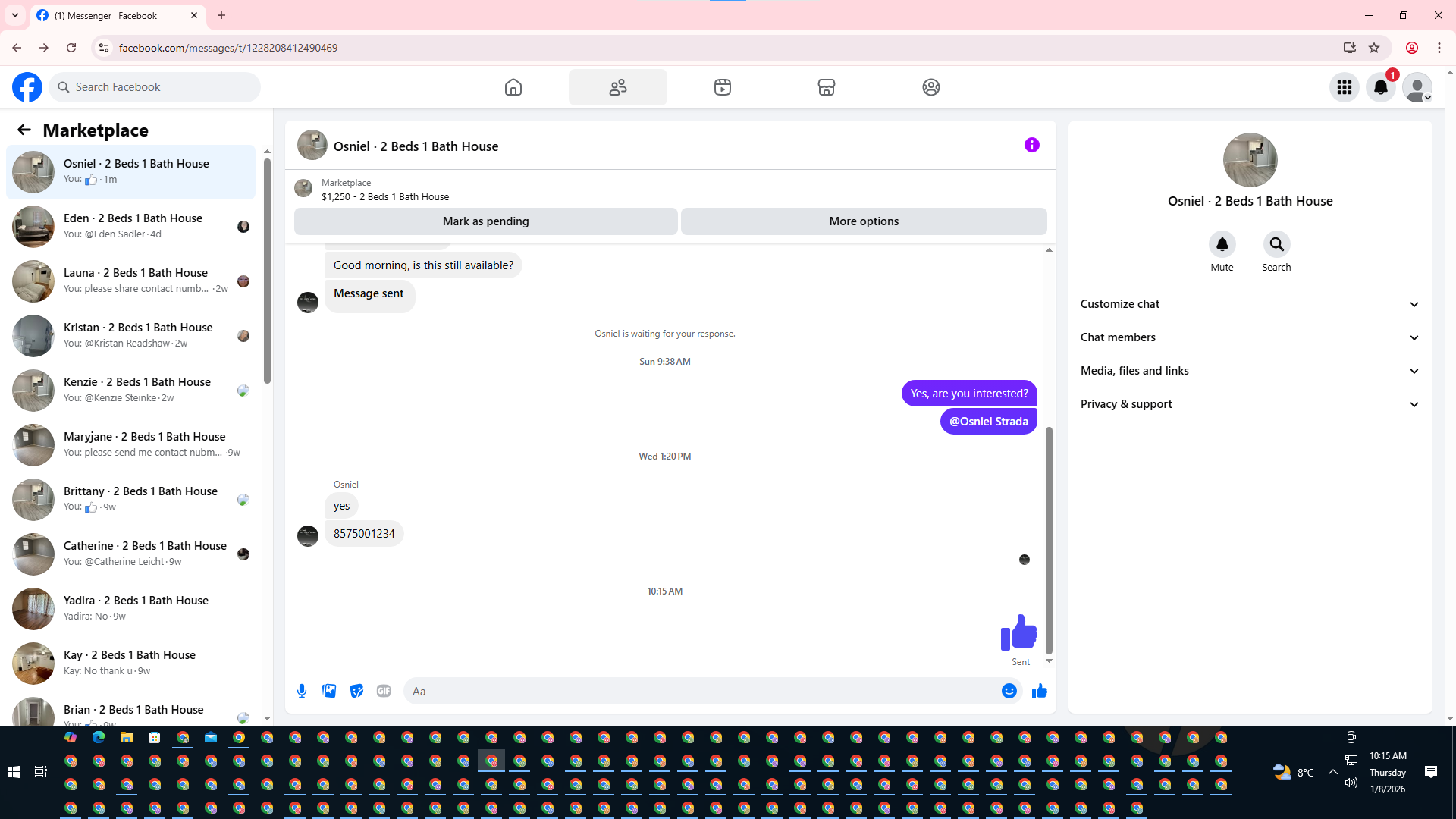
Task: Open the account profile menu
Action: click(1417, 87)
